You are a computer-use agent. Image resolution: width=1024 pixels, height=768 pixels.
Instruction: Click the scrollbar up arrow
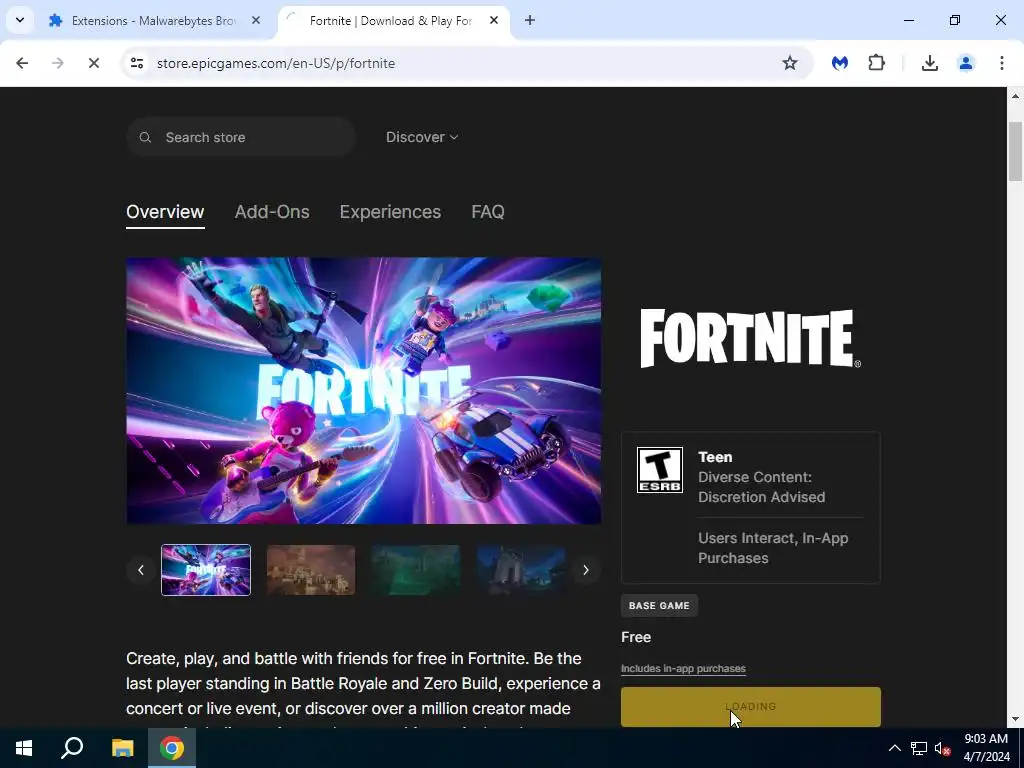pyautogui.click(x=1015, y=95)
